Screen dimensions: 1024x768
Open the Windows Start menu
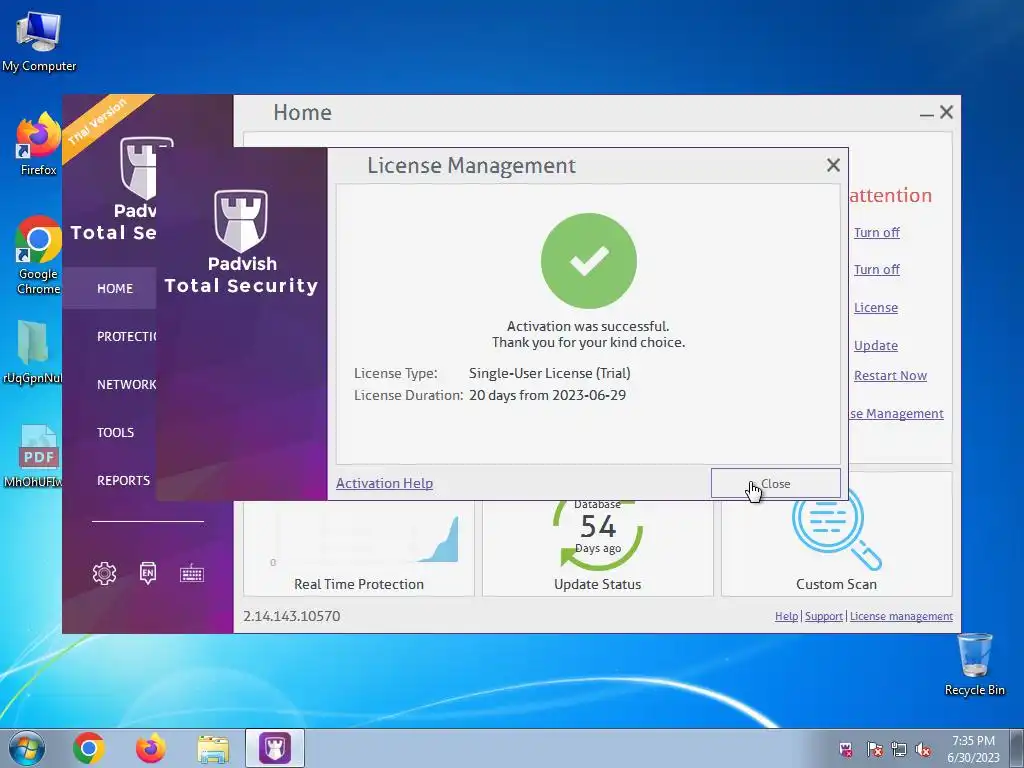(x=27, y=748)
